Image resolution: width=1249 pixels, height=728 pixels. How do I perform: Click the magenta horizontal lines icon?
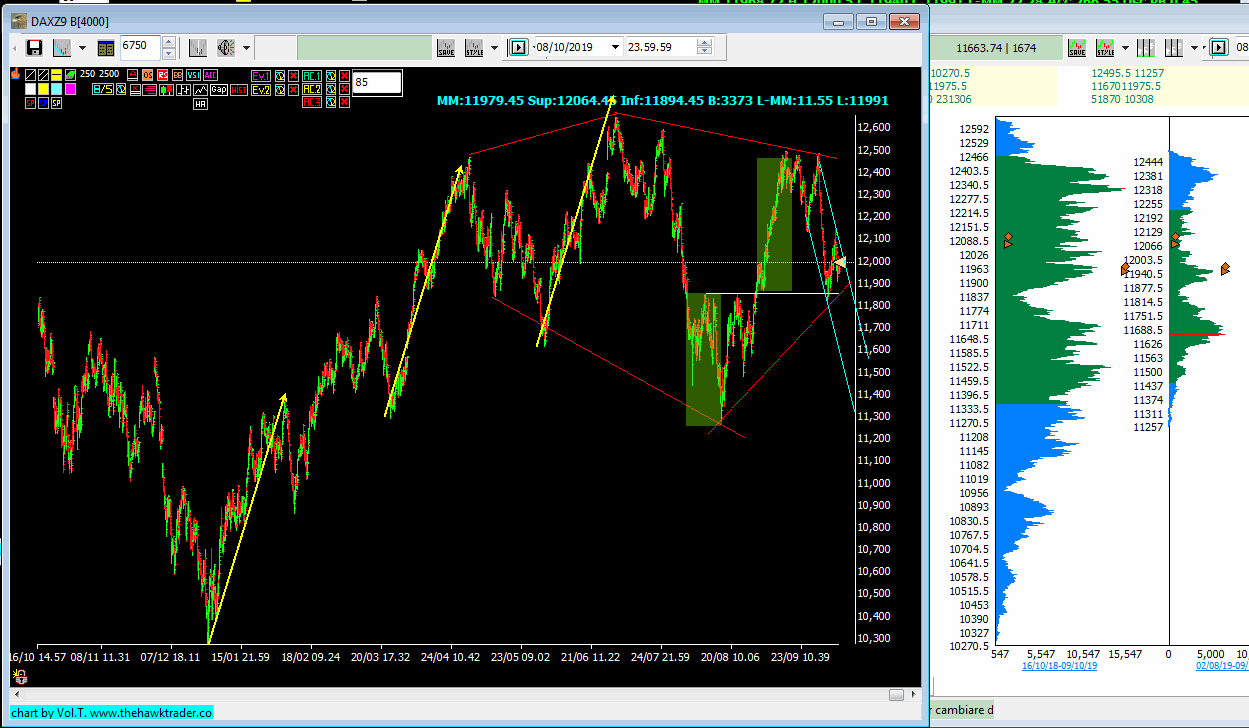pos(149,90)
